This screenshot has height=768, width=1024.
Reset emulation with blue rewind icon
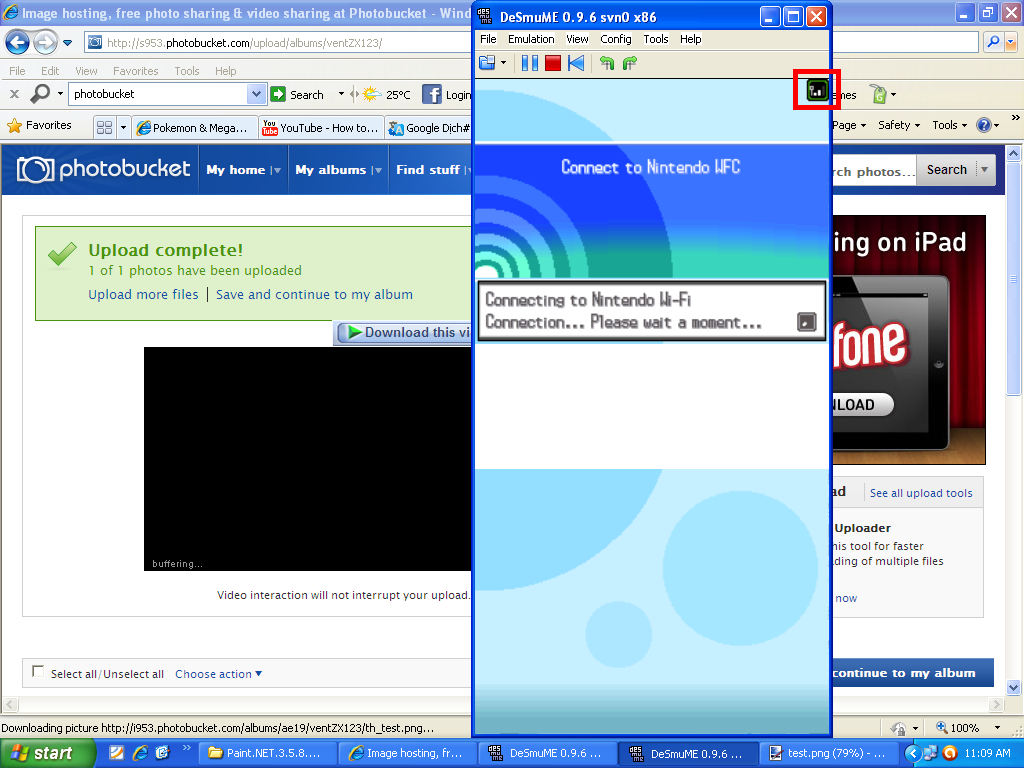tap(576, 63)
